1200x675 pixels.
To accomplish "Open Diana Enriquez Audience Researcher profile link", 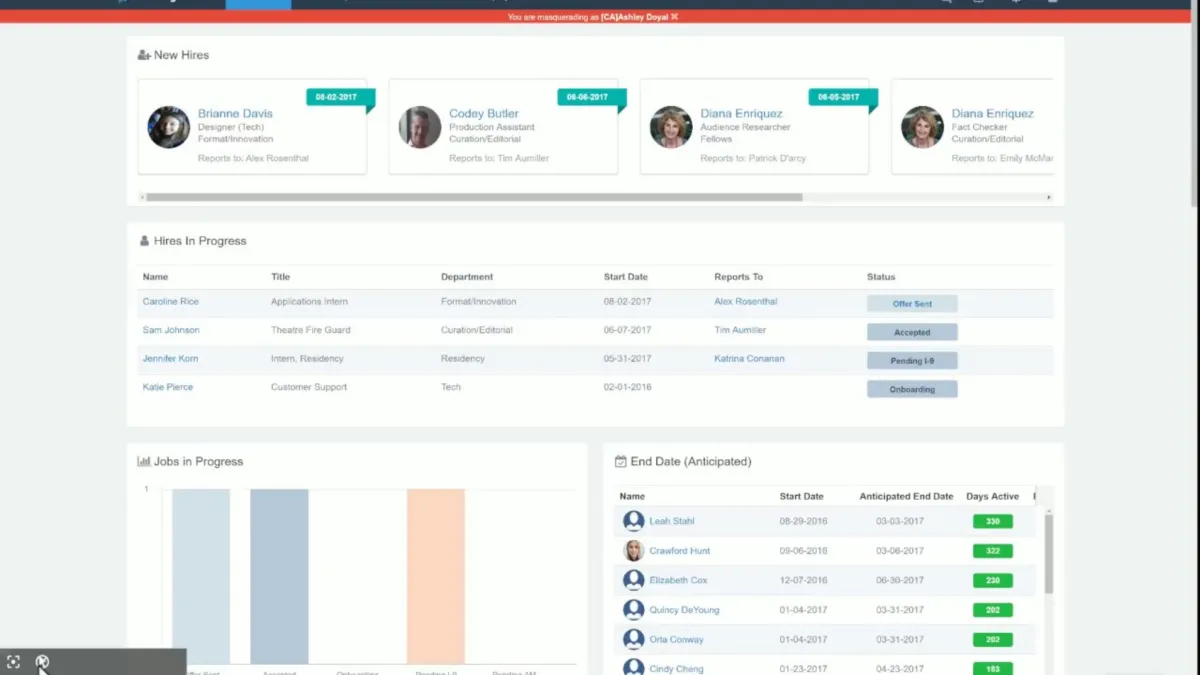I will click(741, 114).
